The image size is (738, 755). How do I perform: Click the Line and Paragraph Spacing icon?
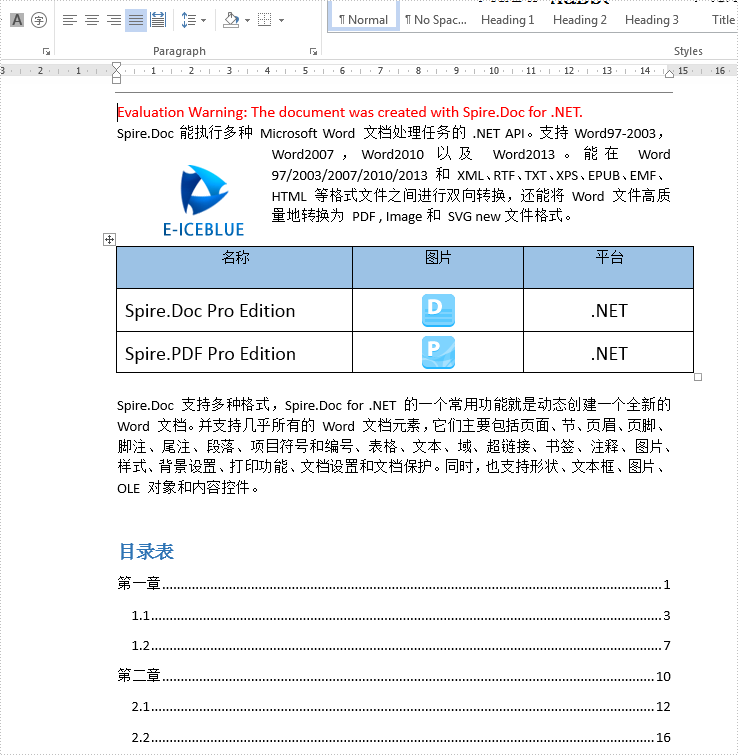189,20
